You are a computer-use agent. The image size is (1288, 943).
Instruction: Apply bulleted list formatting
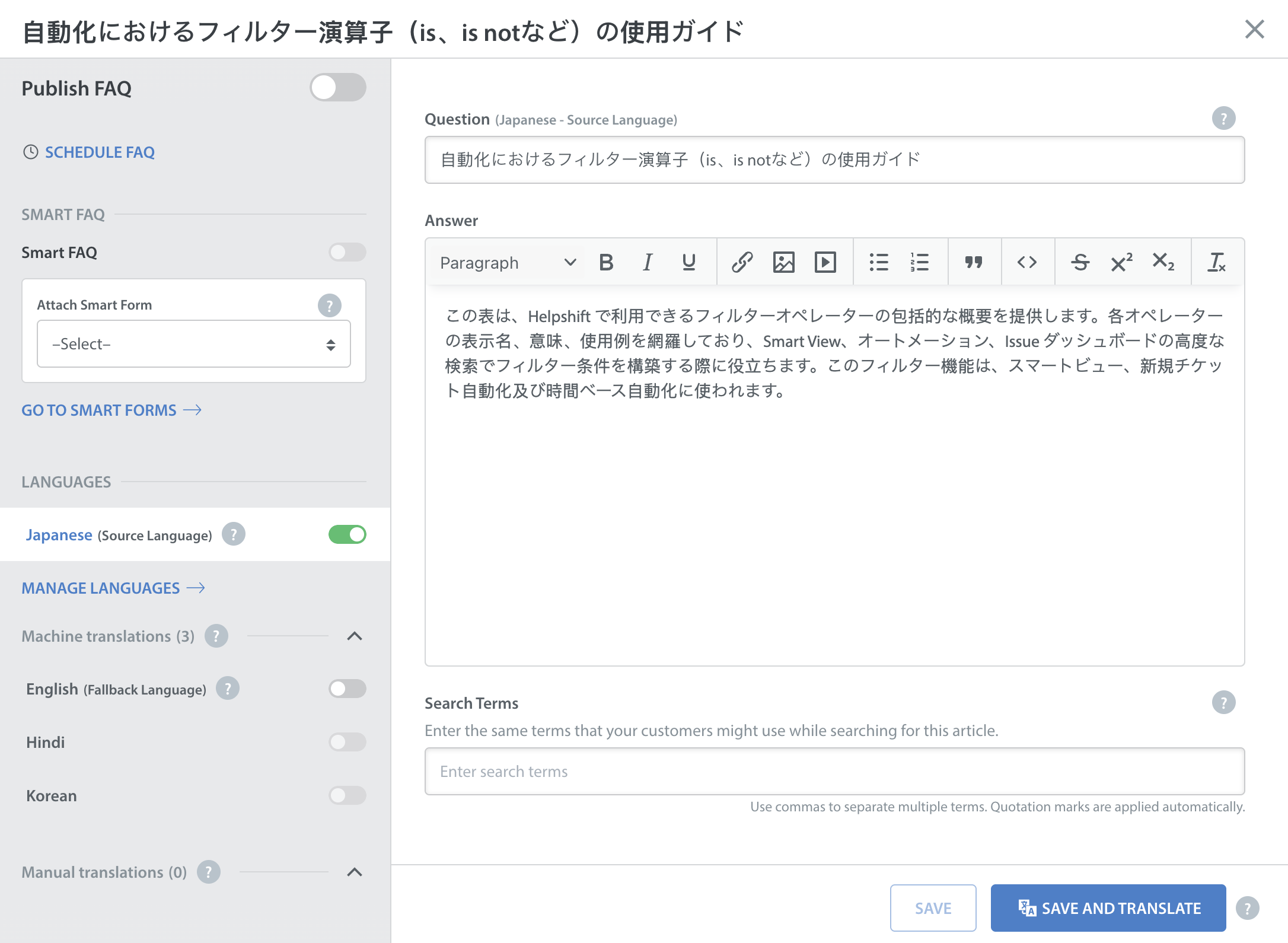point(878,262)
